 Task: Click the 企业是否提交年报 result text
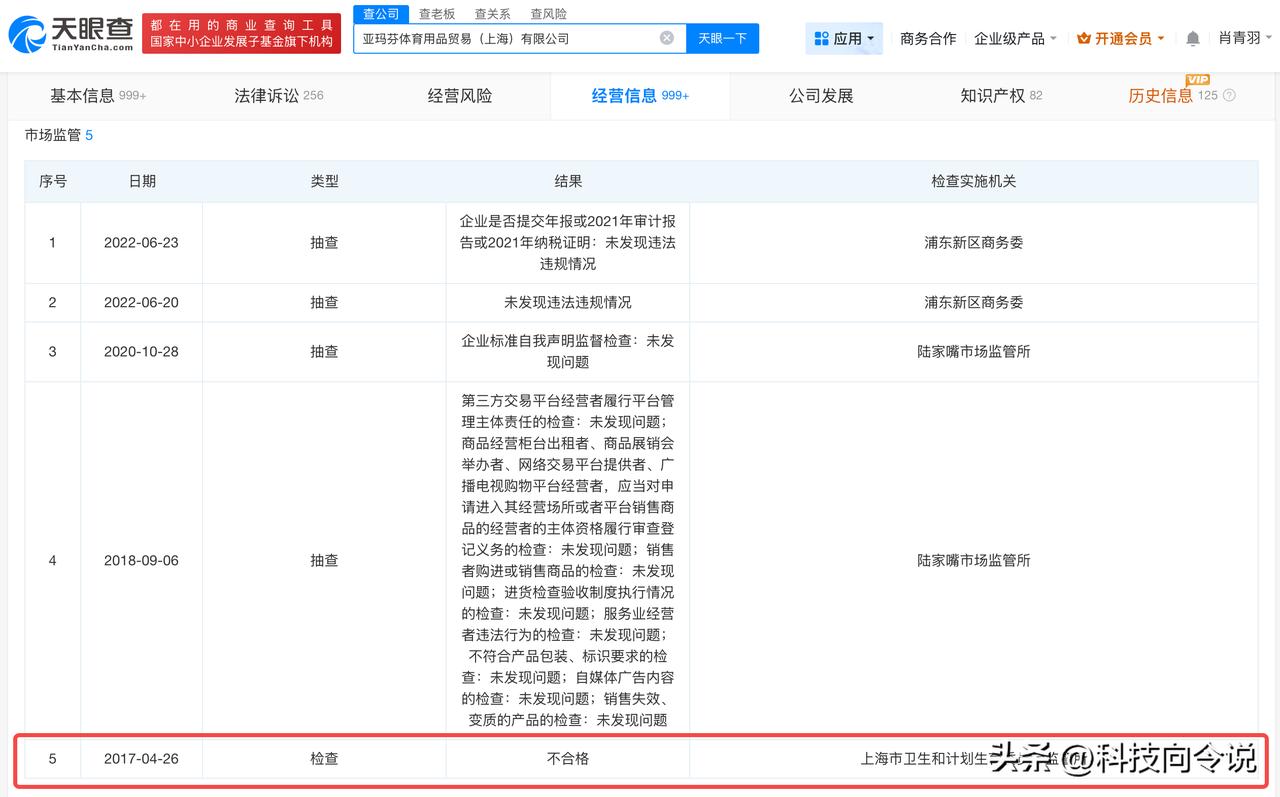[x=568, y=243]
